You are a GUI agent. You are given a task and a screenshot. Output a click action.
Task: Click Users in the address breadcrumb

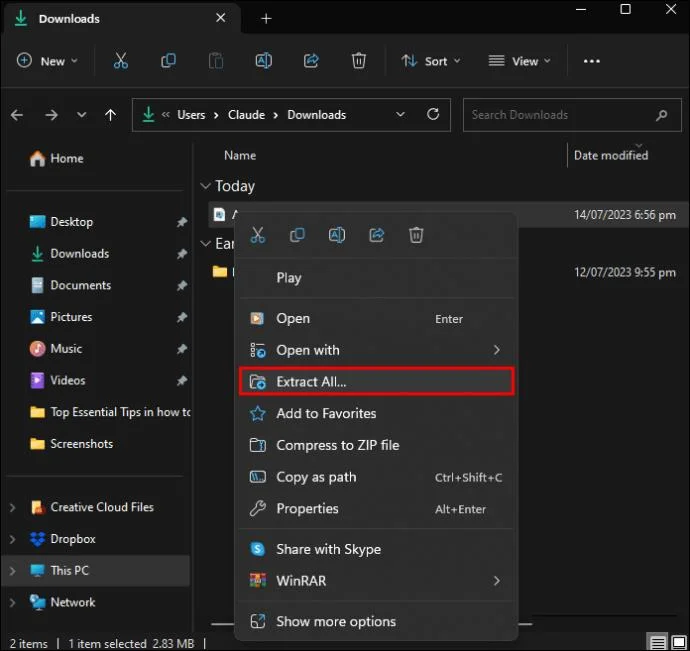191,115
